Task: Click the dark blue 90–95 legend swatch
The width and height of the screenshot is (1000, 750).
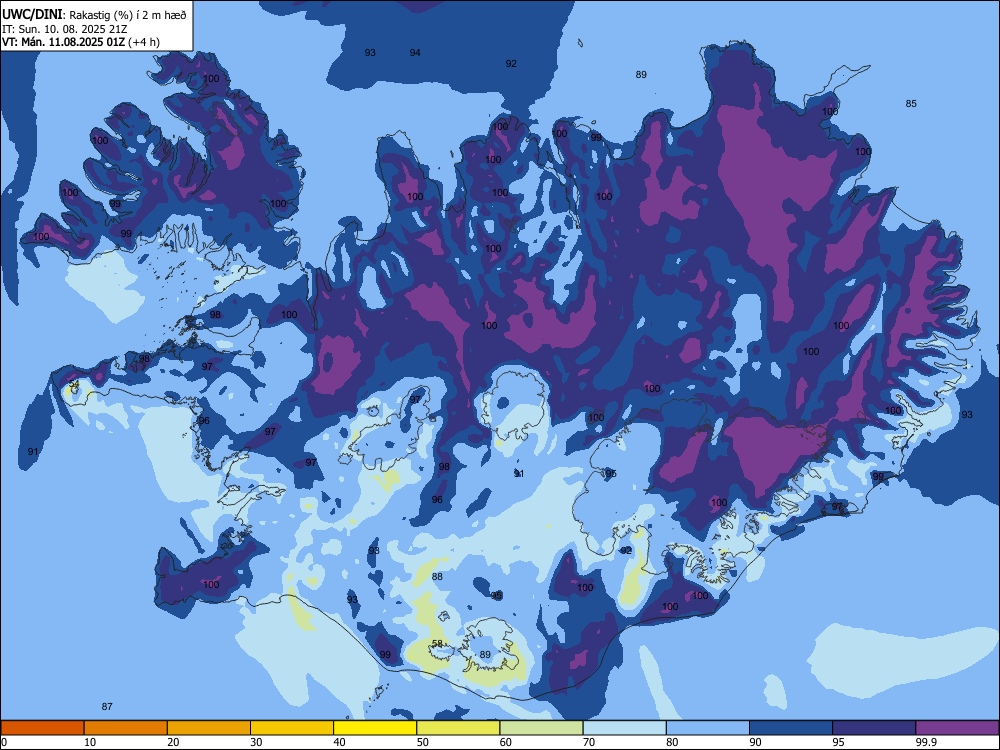Action: [791, 728]
